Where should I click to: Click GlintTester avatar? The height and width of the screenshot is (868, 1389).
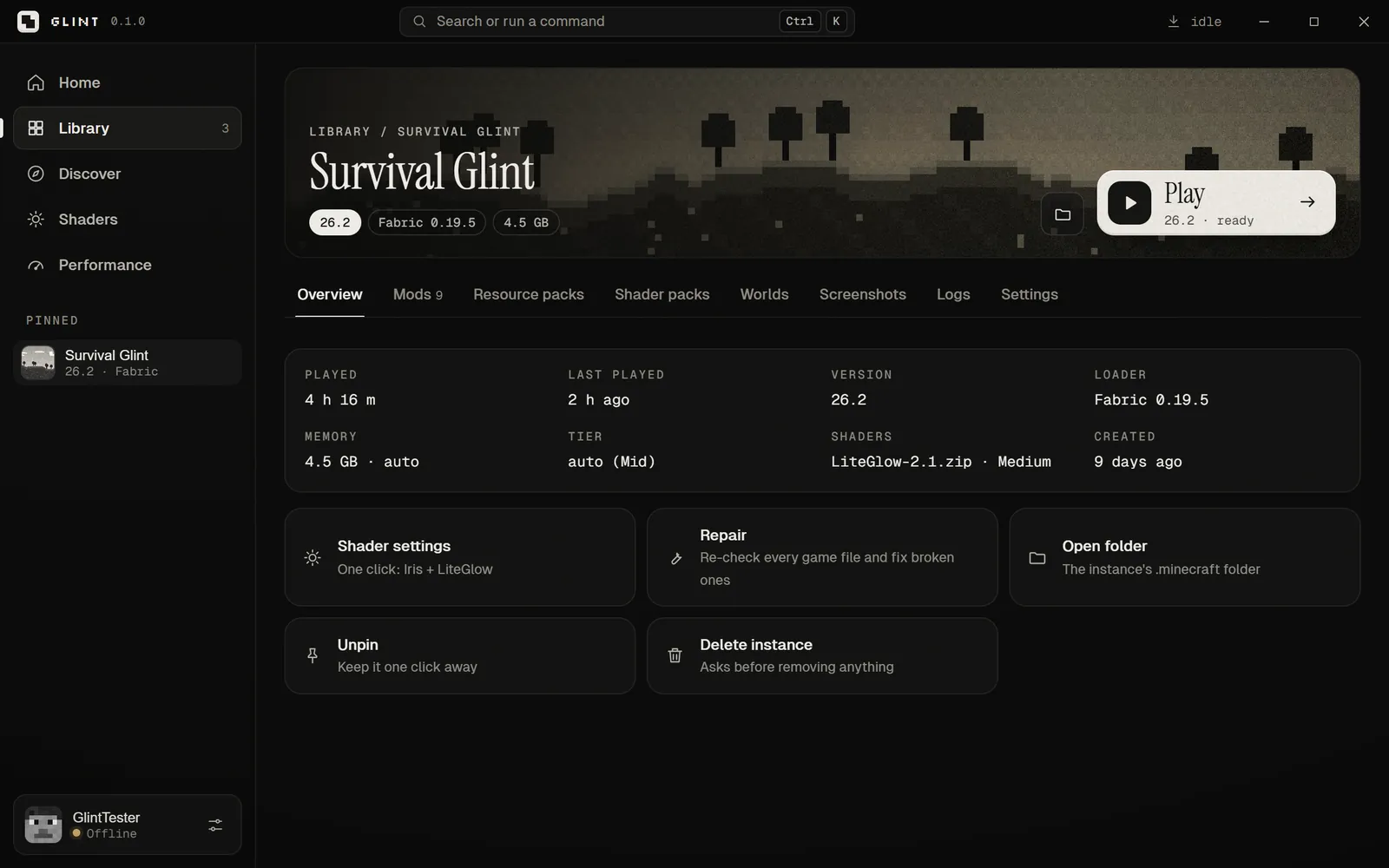43,825
